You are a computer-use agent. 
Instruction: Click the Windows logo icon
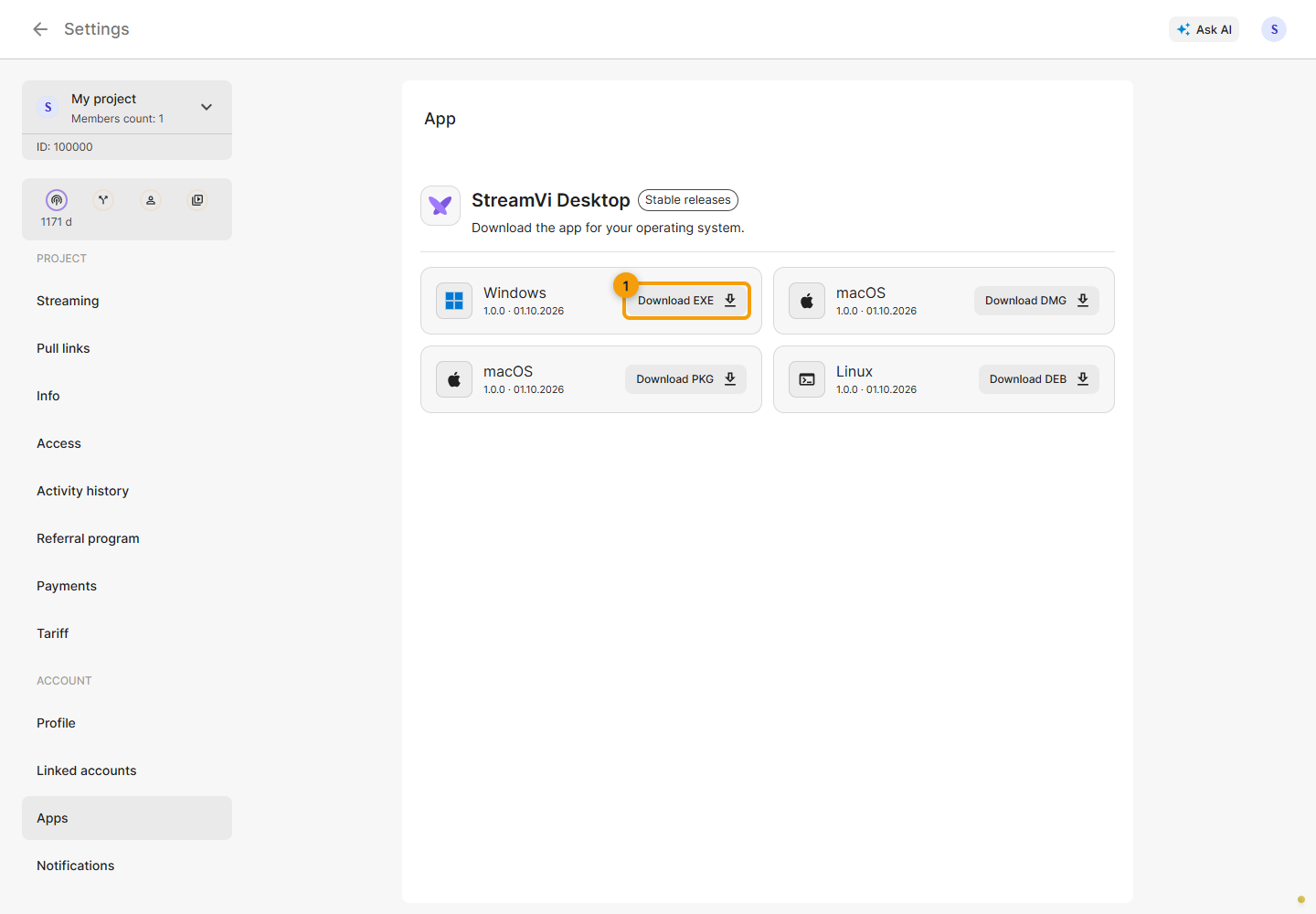(x=454, y=301)
